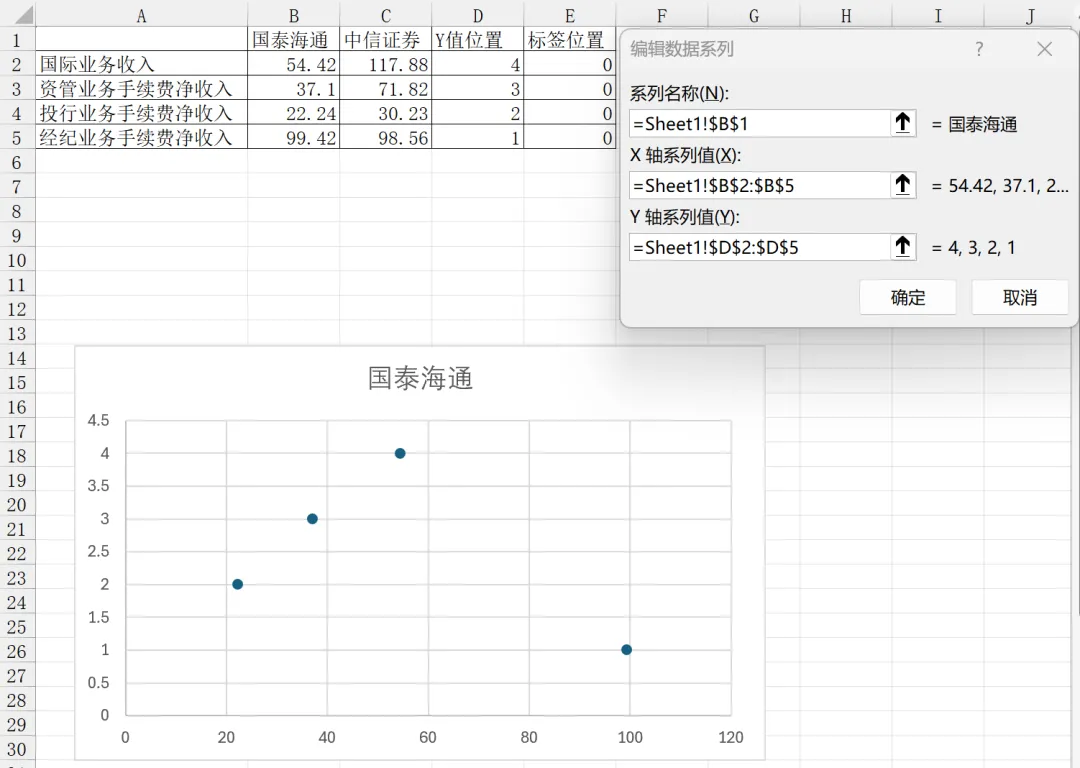Click the 系列名称 input field

[760, 123]
